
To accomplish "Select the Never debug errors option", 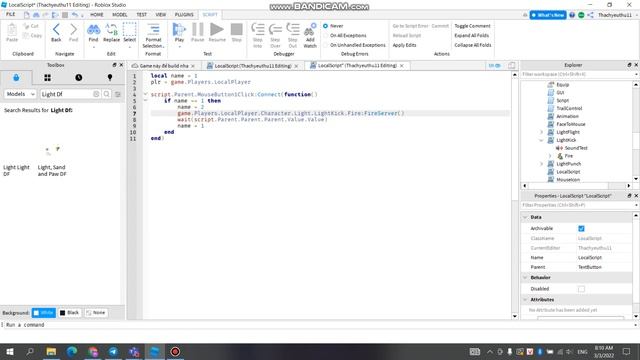I will click(x=325, y=26).
